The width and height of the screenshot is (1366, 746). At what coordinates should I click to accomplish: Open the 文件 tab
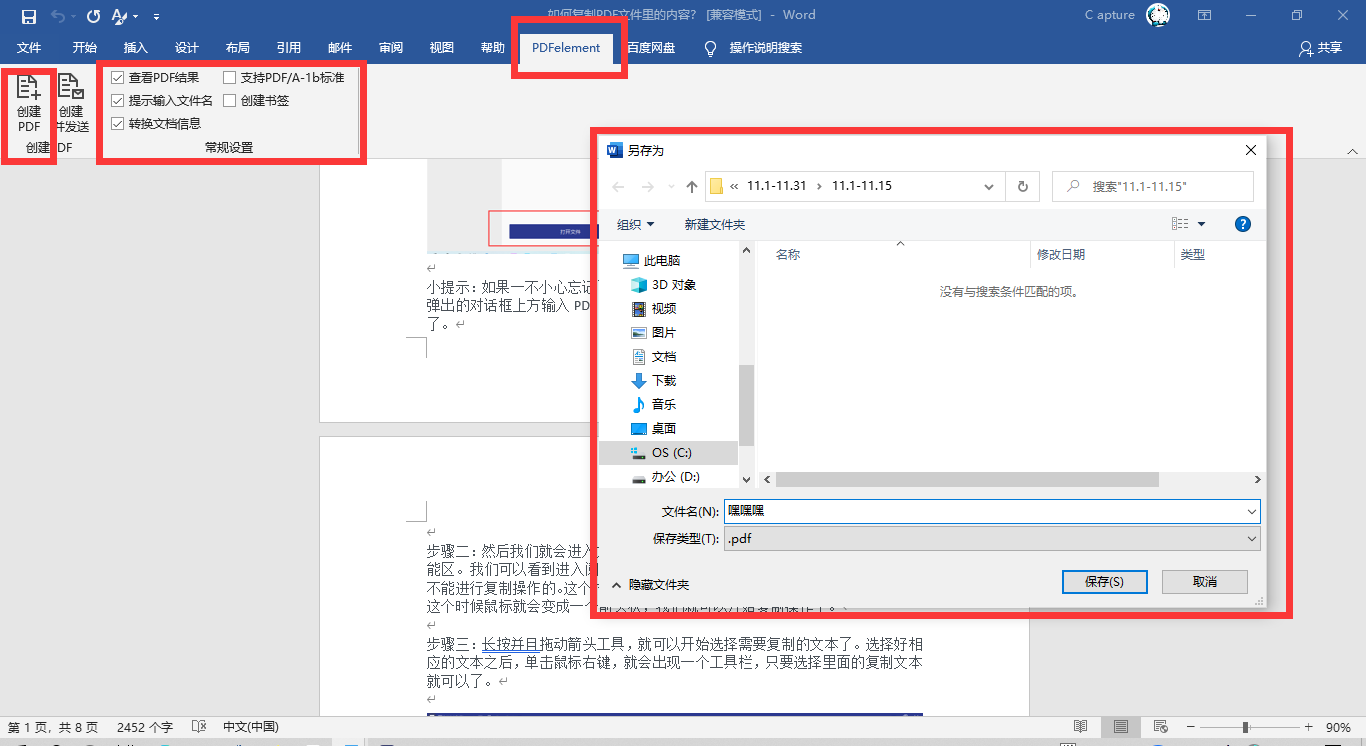29,48
